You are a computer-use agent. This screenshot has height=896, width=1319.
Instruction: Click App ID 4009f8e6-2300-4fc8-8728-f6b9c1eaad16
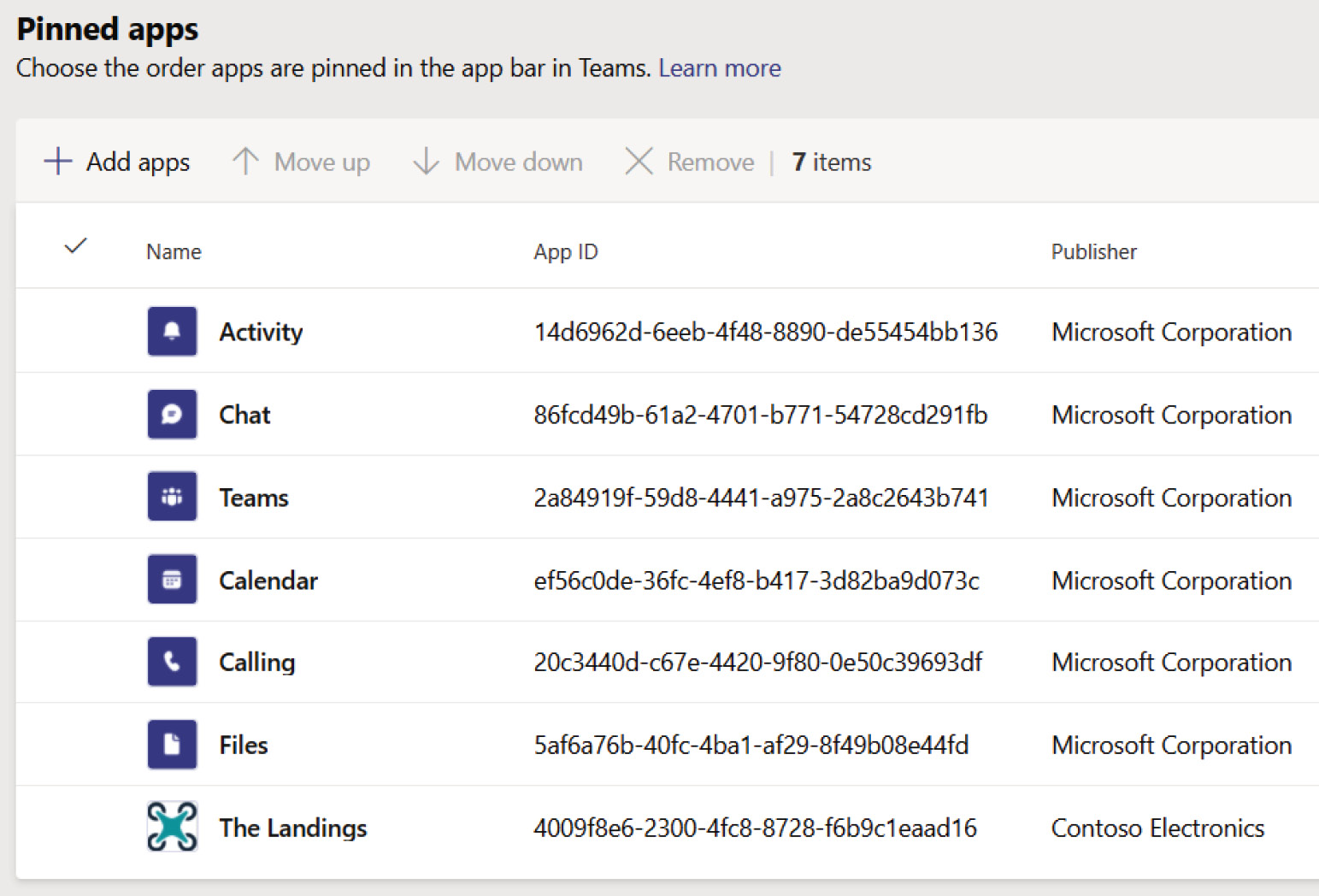(x=756, y=828)
